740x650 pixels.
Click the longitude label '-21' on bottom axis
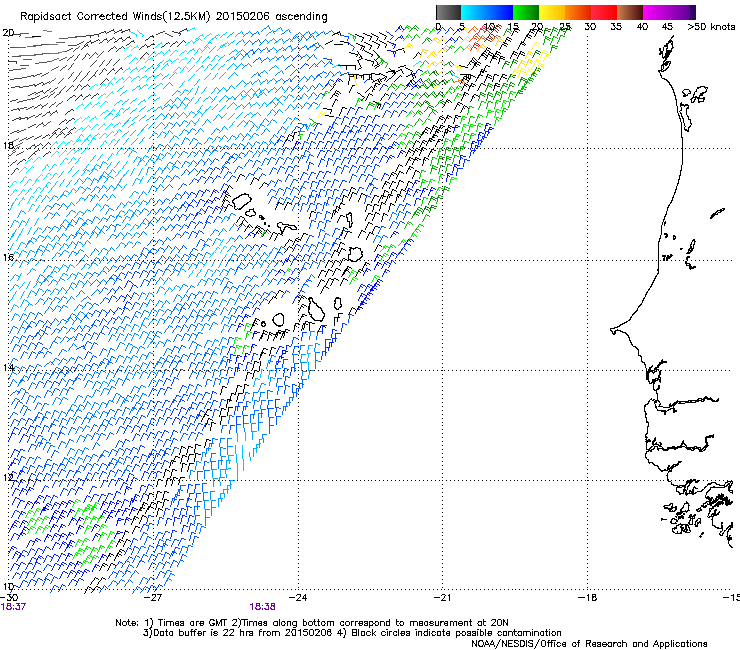[443, 598]
